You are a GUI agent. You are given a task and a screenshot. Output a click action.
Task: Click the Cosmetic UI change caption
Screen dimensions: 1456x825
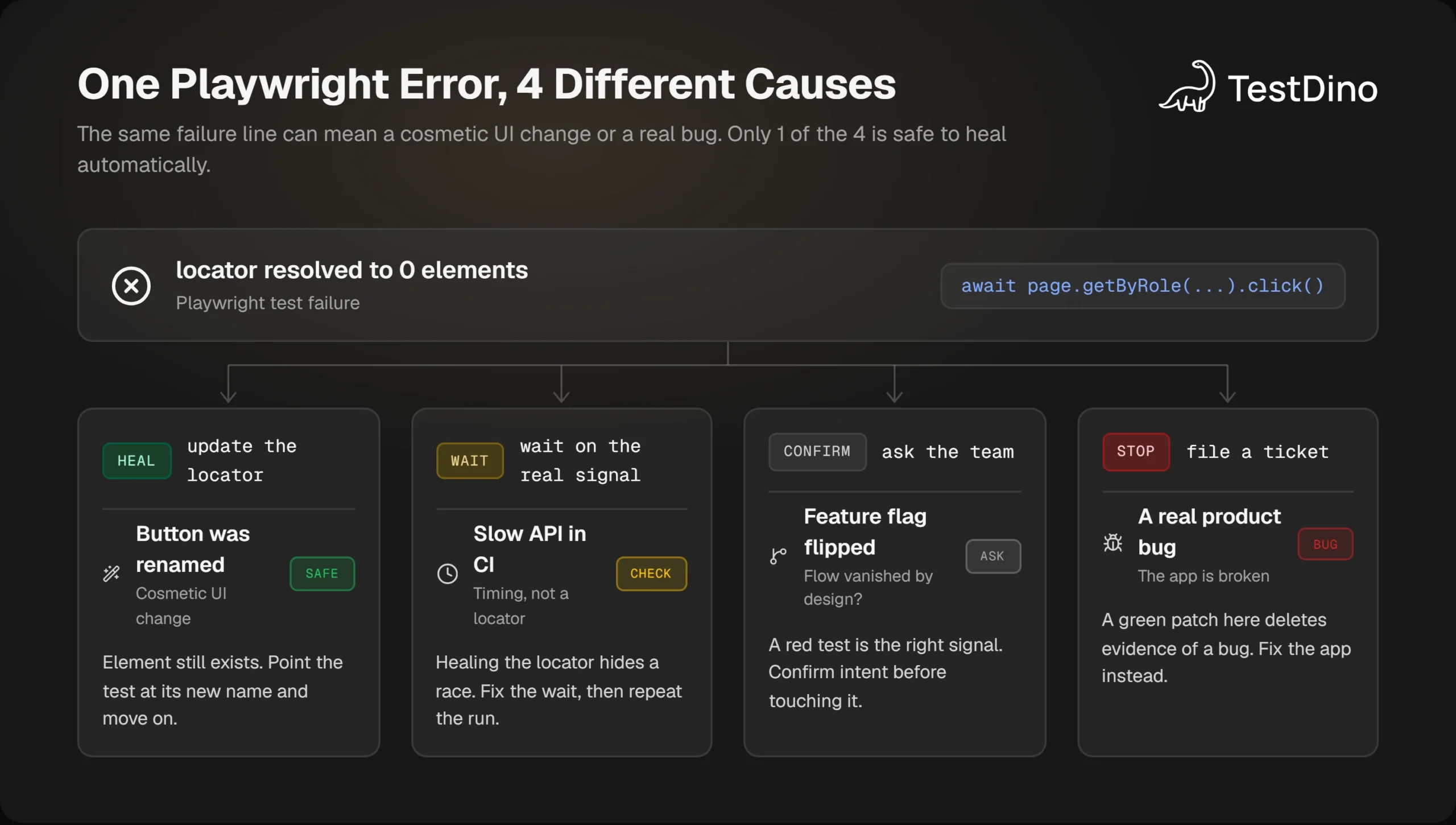click(x=181, y=605)
